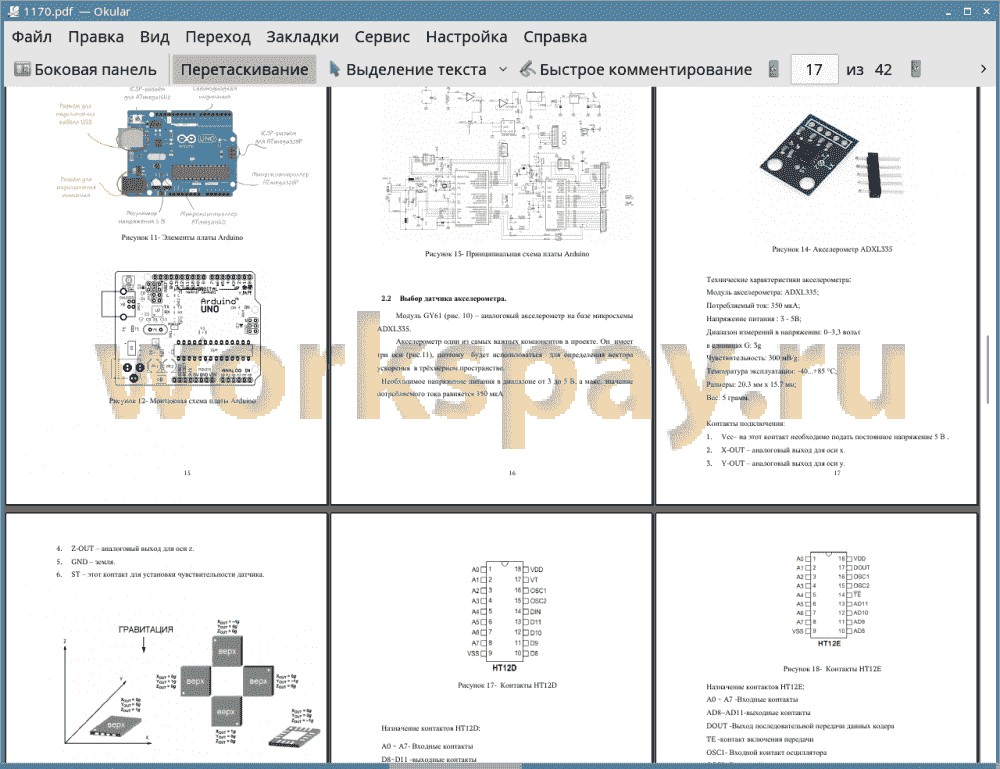Click list item 'GND – земля.'
Image resolution: width=1000 pixels, height=769 pixels.
click(85, 562)
